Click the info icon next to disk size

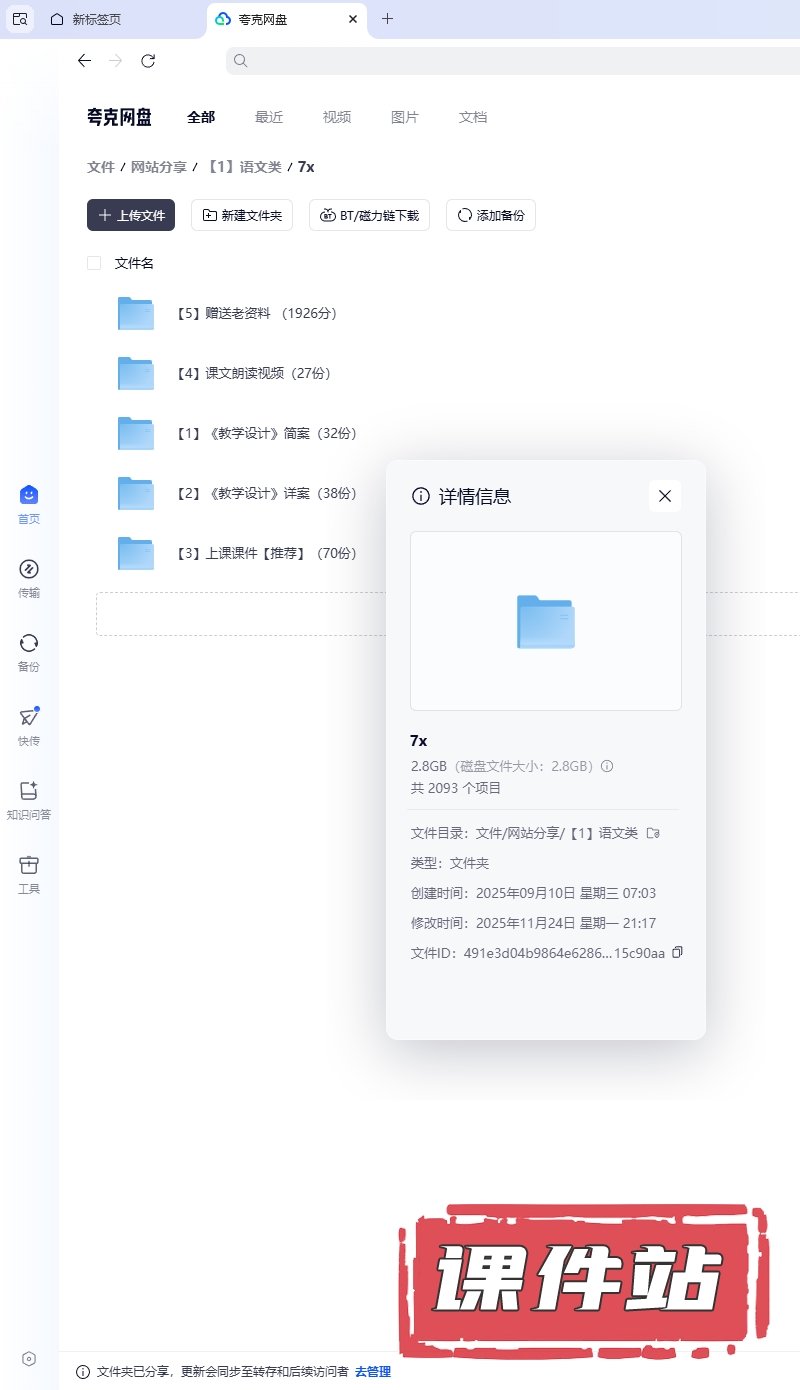click(607, 767)
